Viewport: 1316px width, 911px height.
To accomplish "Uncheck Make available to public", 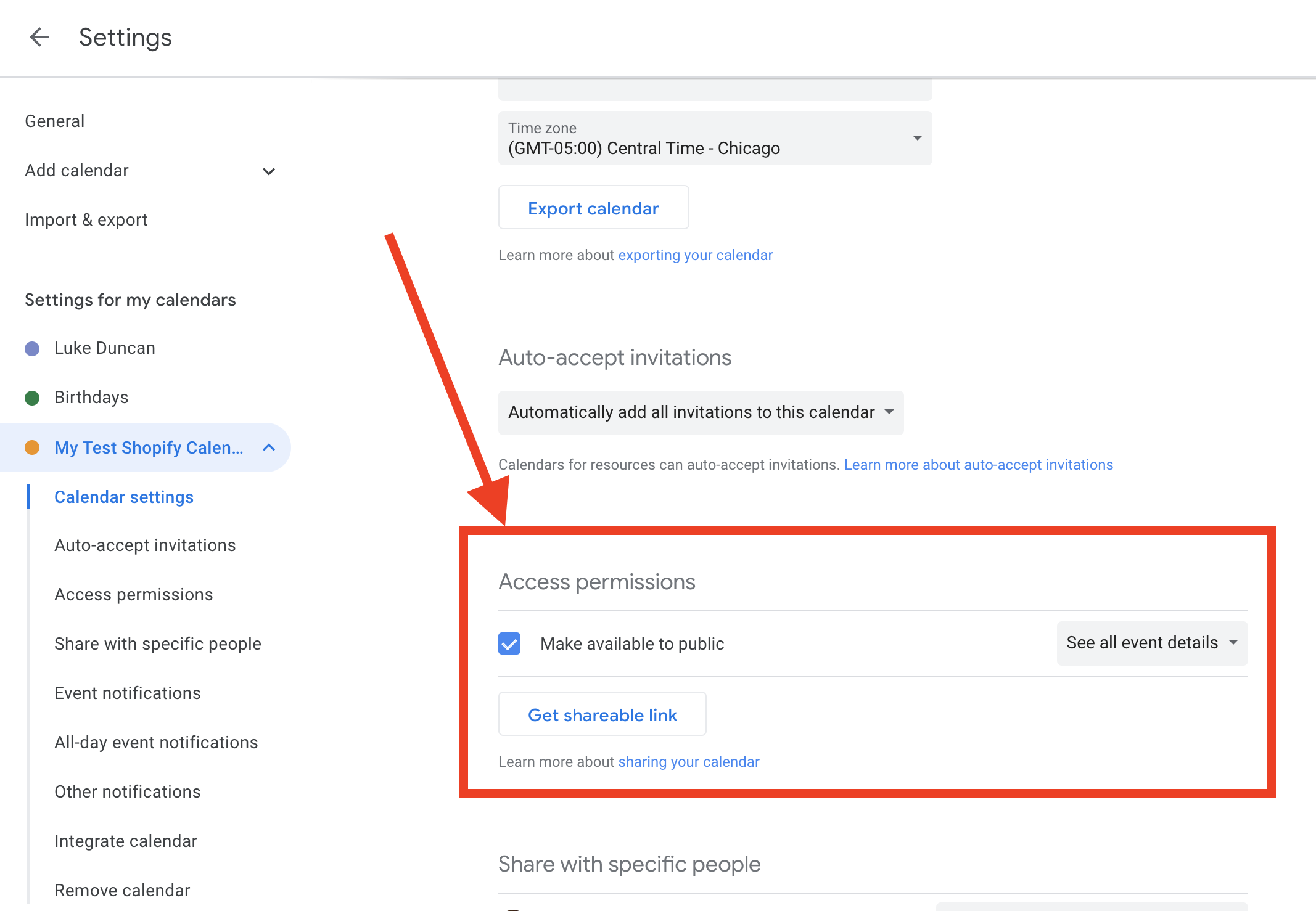I will coord(509,643).
